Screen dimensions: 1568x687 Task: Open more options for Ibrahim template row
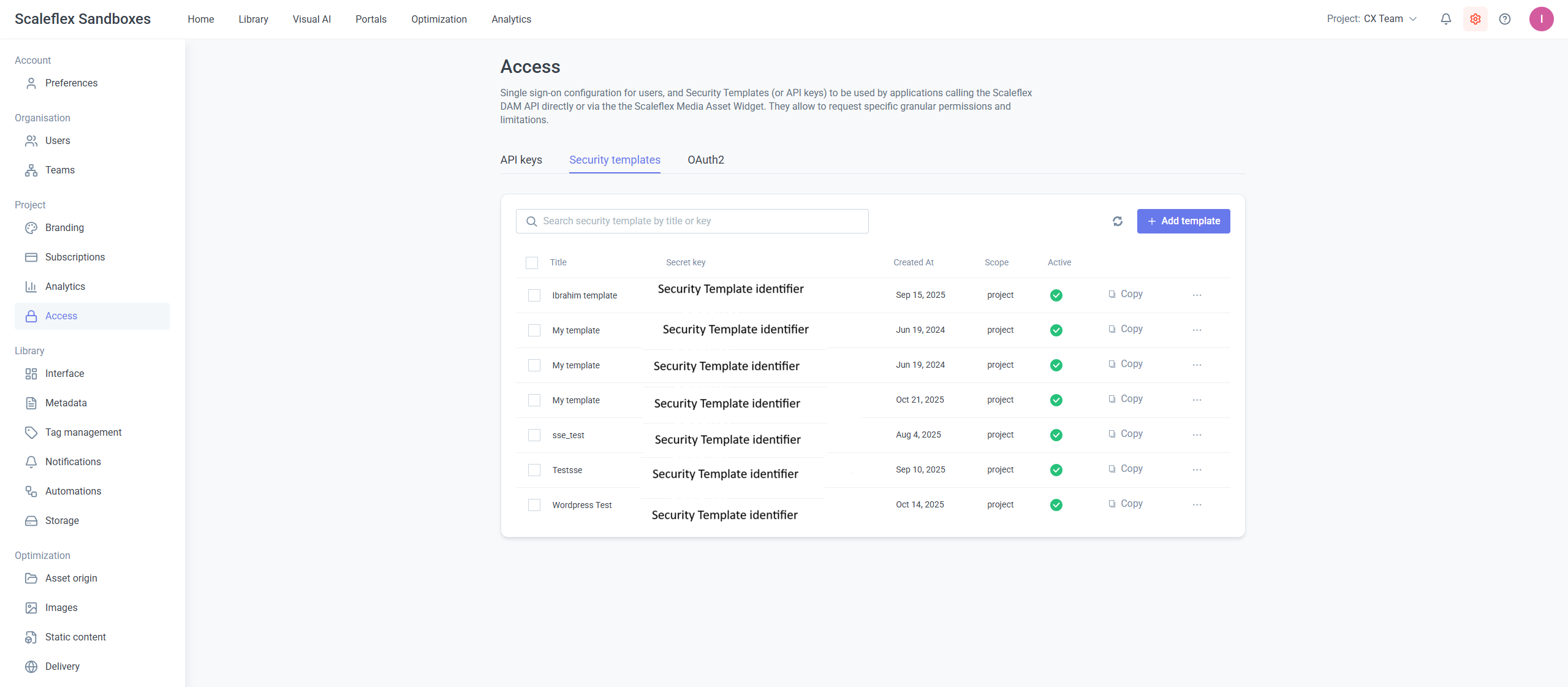point(1196,295)
